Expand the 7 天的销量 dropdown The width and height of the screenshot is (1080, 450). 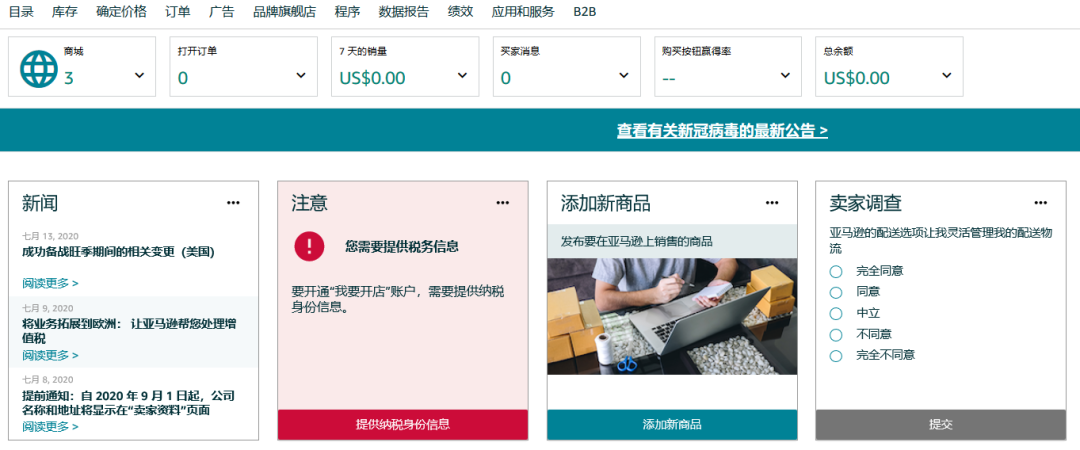462,76
